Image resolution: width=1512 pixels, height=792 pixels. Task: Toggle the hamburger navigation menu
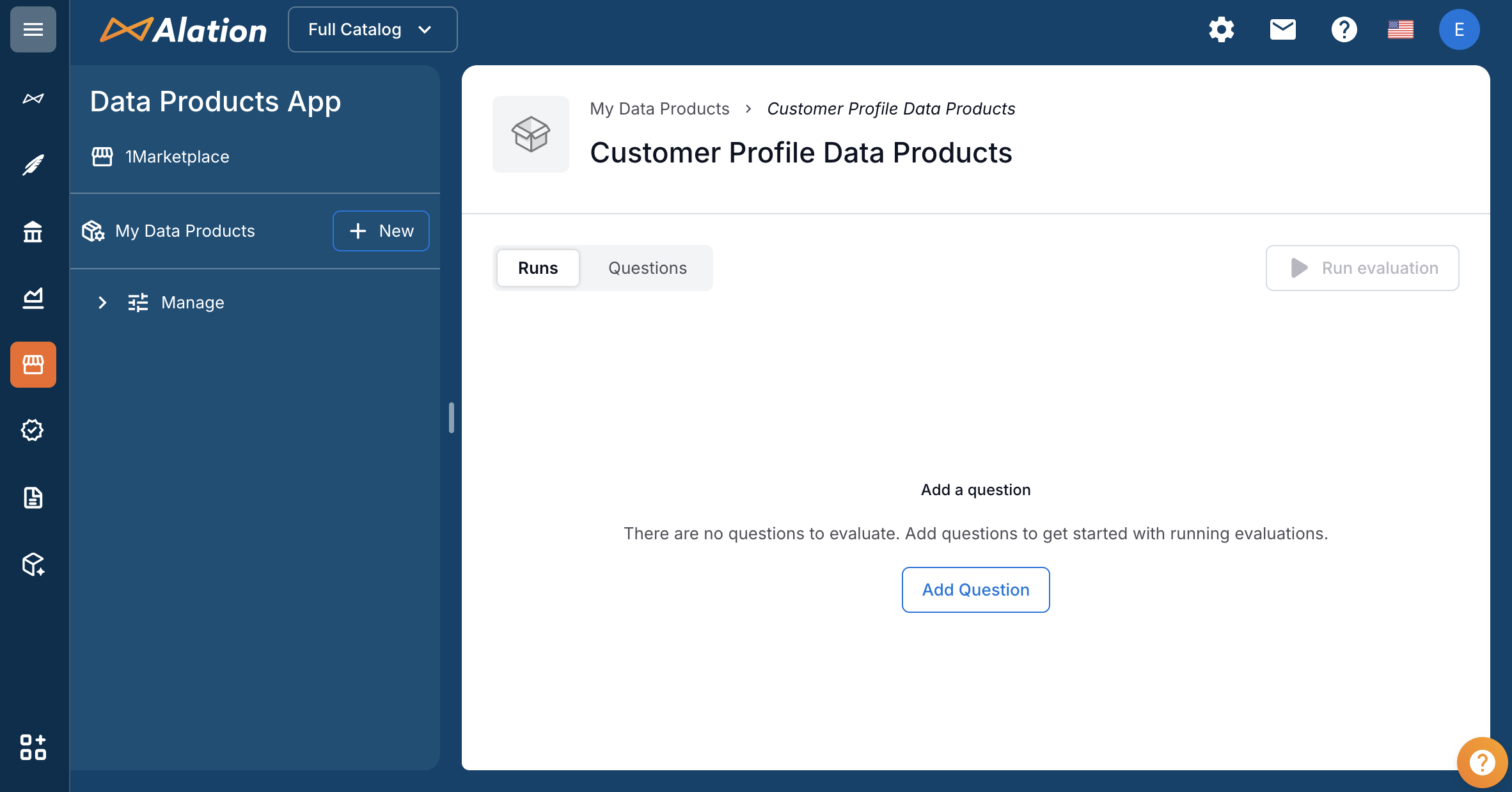click(33, 29)
